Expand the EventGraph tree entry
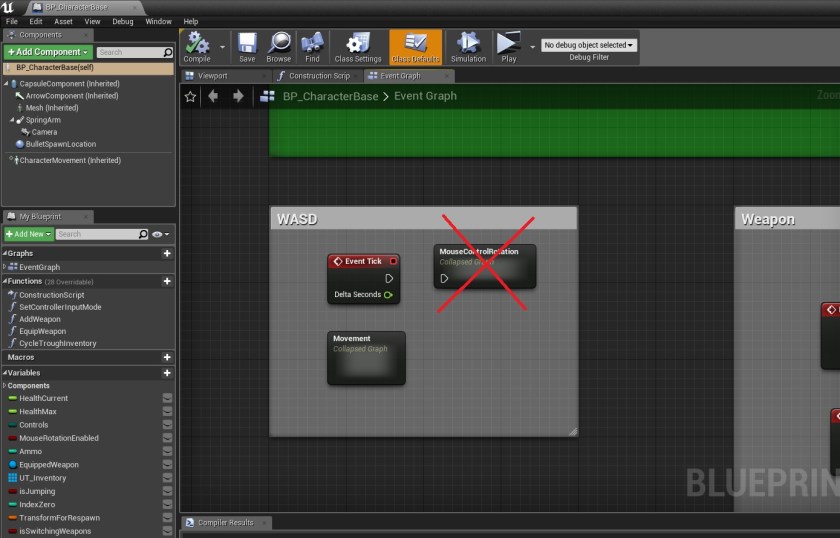Viewport: 840px width, 538px height. [x=5, y=267]
